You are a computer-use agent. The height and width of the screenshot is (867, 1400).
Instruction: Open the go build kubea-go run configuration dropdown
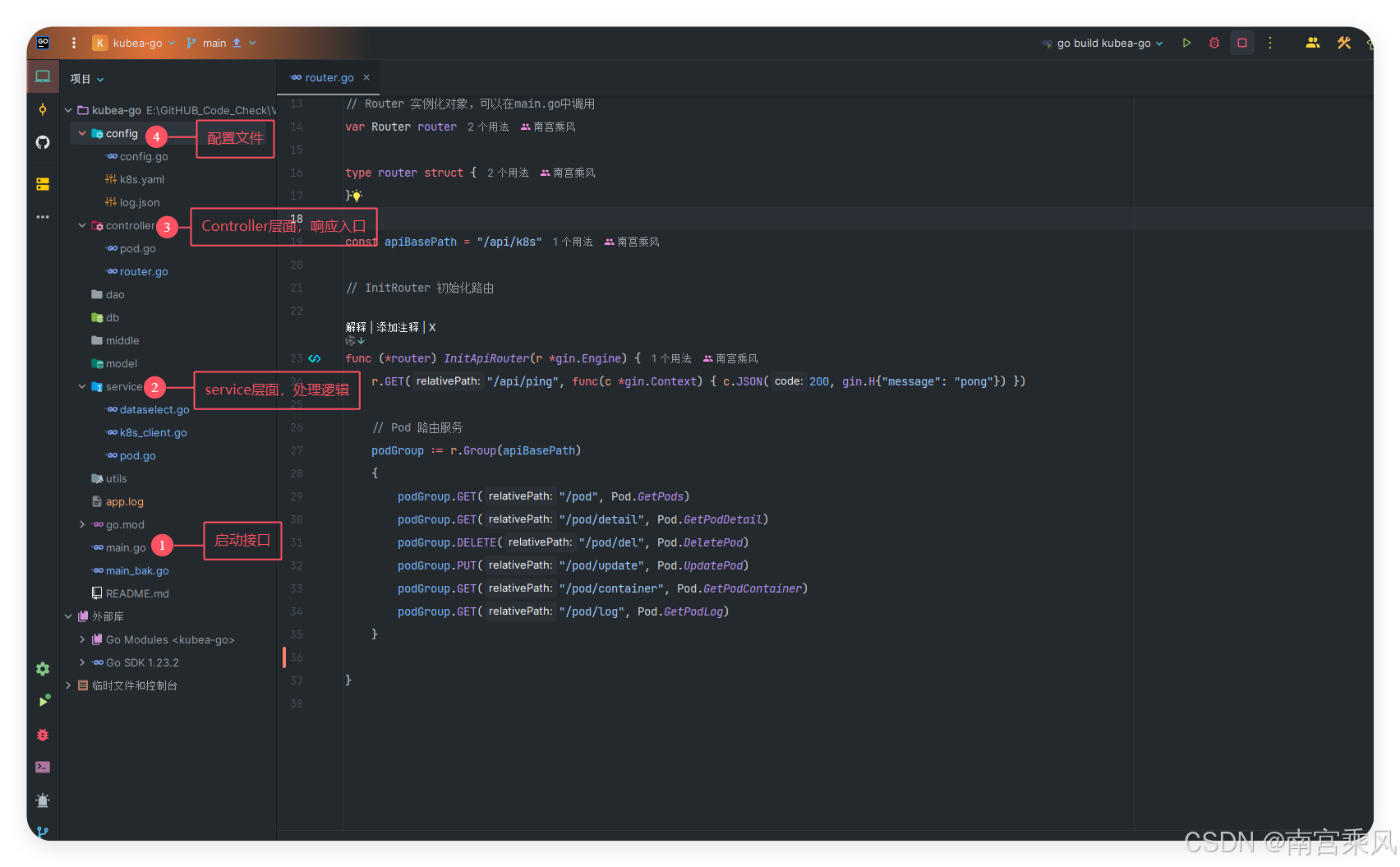tap(1103, 43)
